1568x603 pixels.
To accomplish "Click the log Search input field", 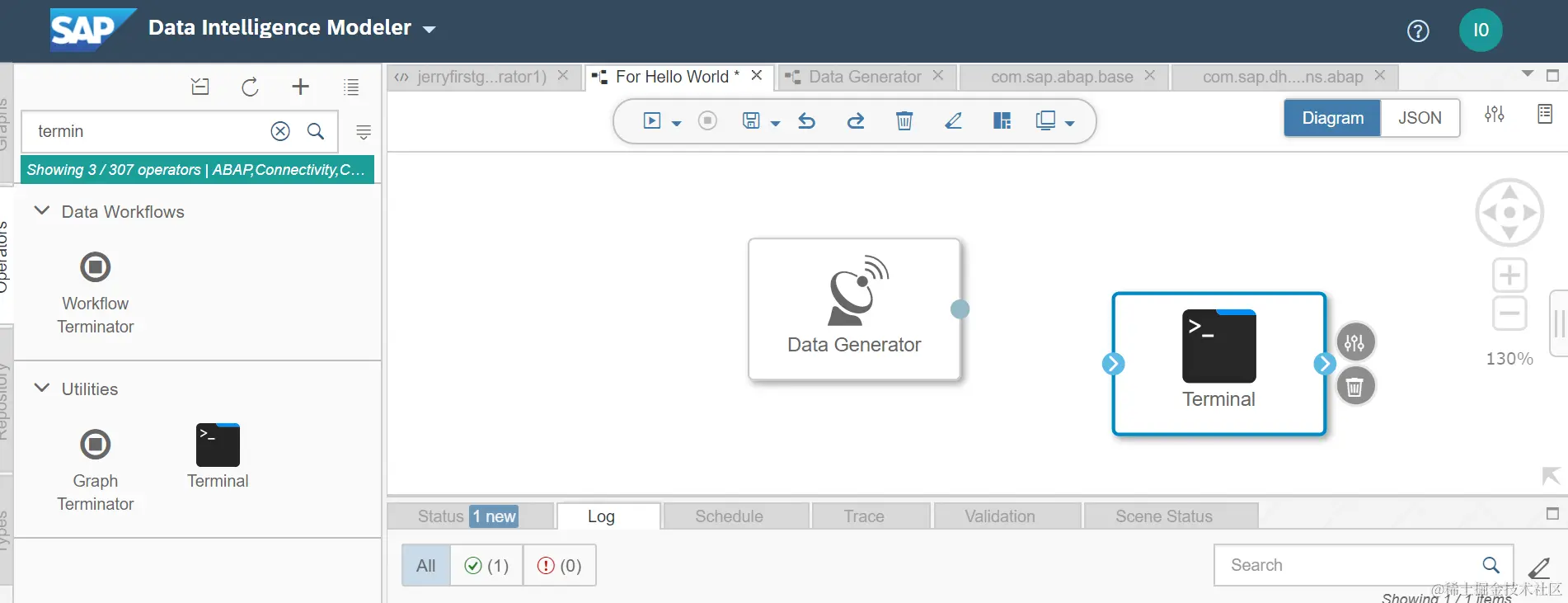I will tap(1364, 565).
